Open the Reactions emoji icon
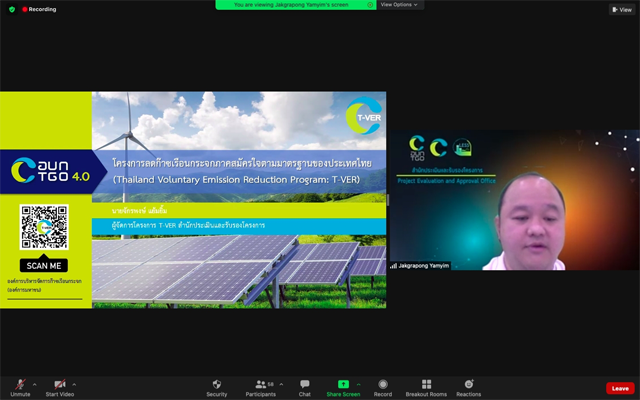The height and width of the screenshot is (400, 640). tap(469, 384)
